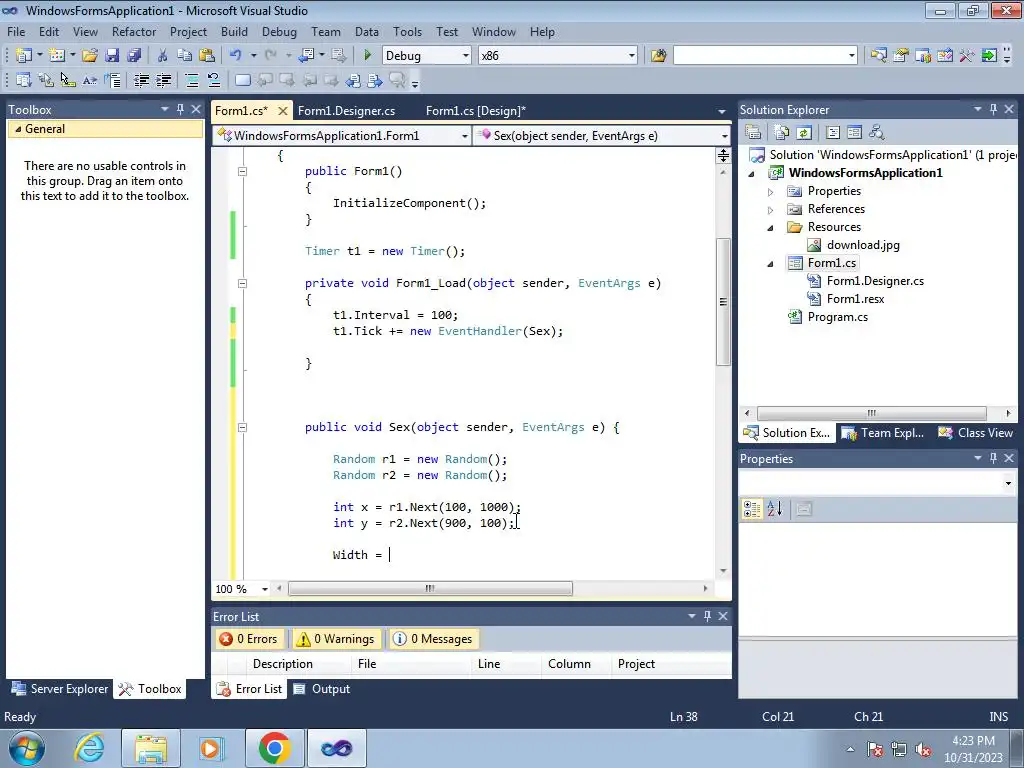Viewport: 1024px width, 768px height.
Task: Sort properties alphabetically with the A-Z icon
Action: click(775, 509)
